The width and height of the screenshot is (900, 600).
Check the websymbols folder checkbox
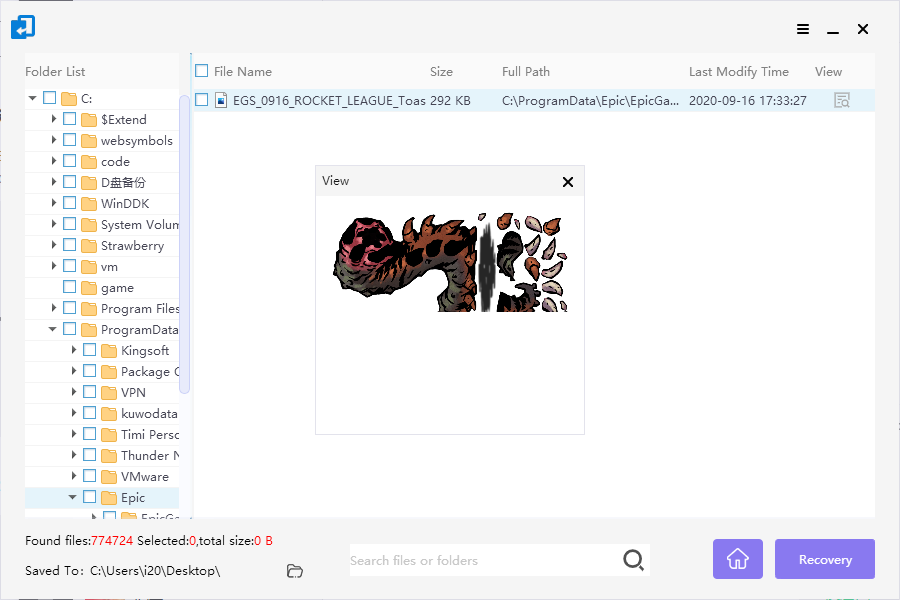pyautogui.click(x=69, y=140)
